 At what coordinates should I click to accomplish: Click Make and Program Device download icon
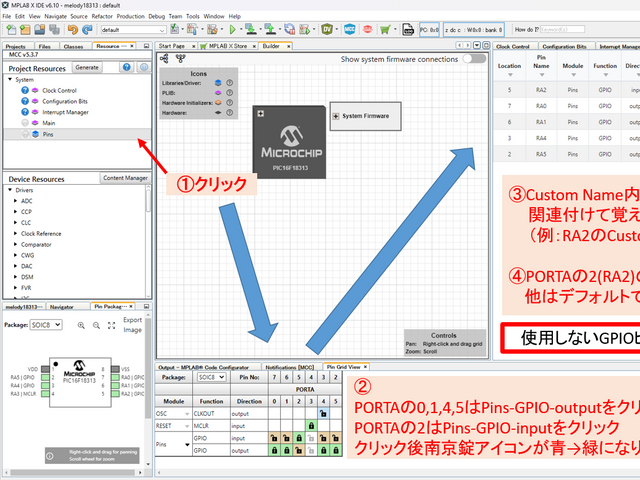[251, 29]
